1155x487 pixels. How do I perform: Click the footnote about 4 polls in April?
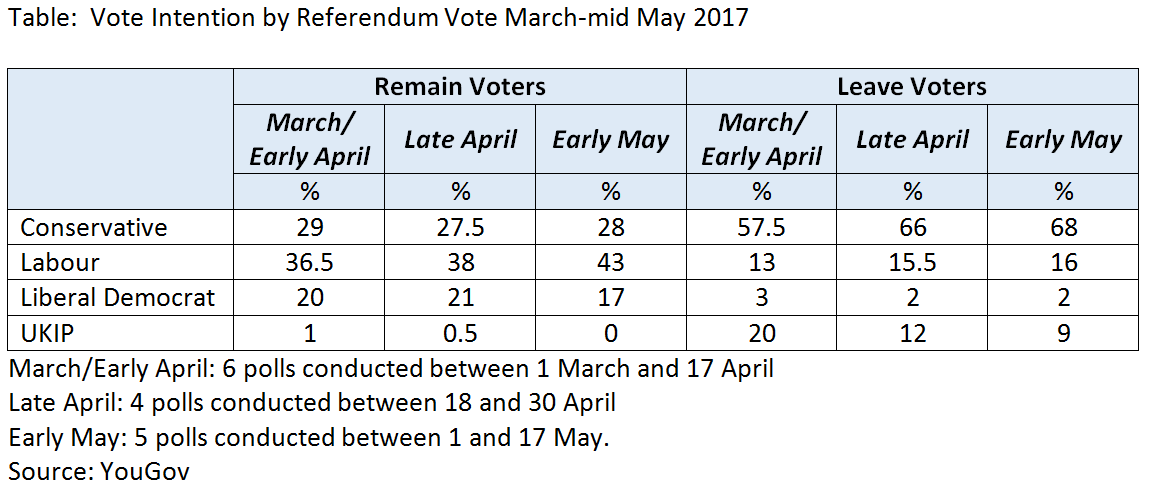(x=312, y=402)
